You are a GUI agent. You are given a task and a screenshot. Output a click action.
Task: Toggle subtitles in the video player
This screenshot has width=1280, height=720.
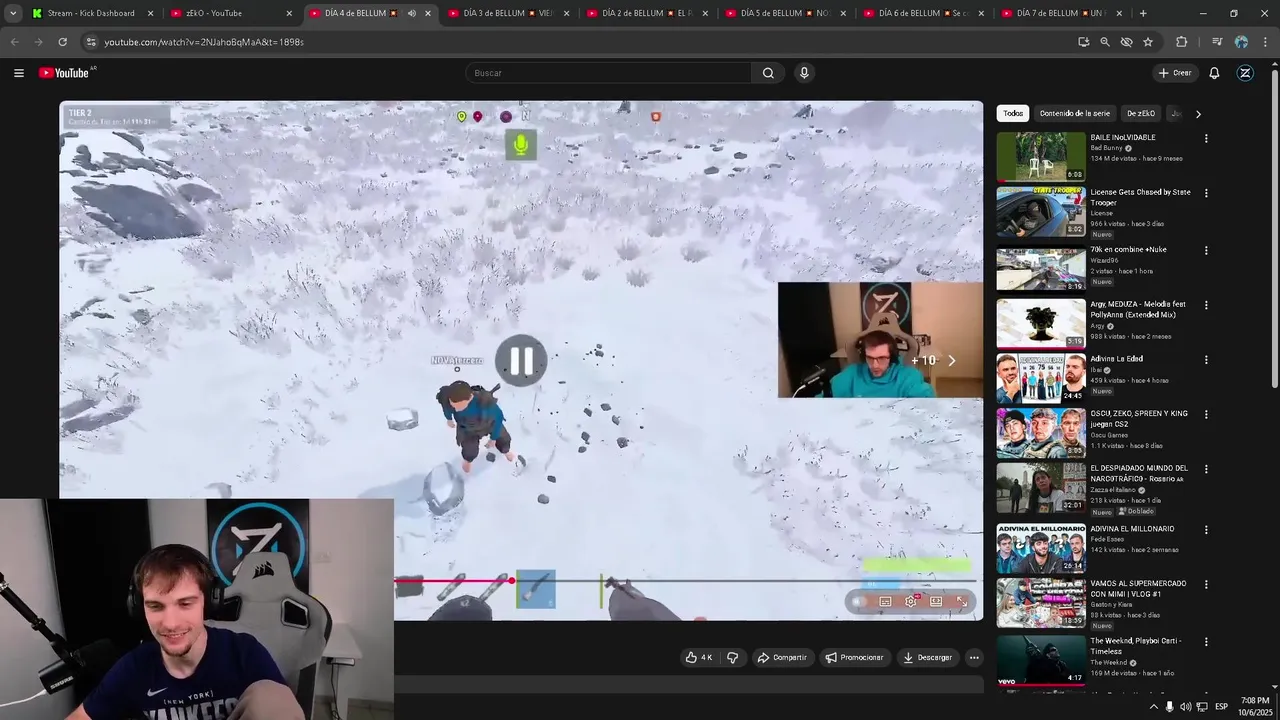click(885, 601)
